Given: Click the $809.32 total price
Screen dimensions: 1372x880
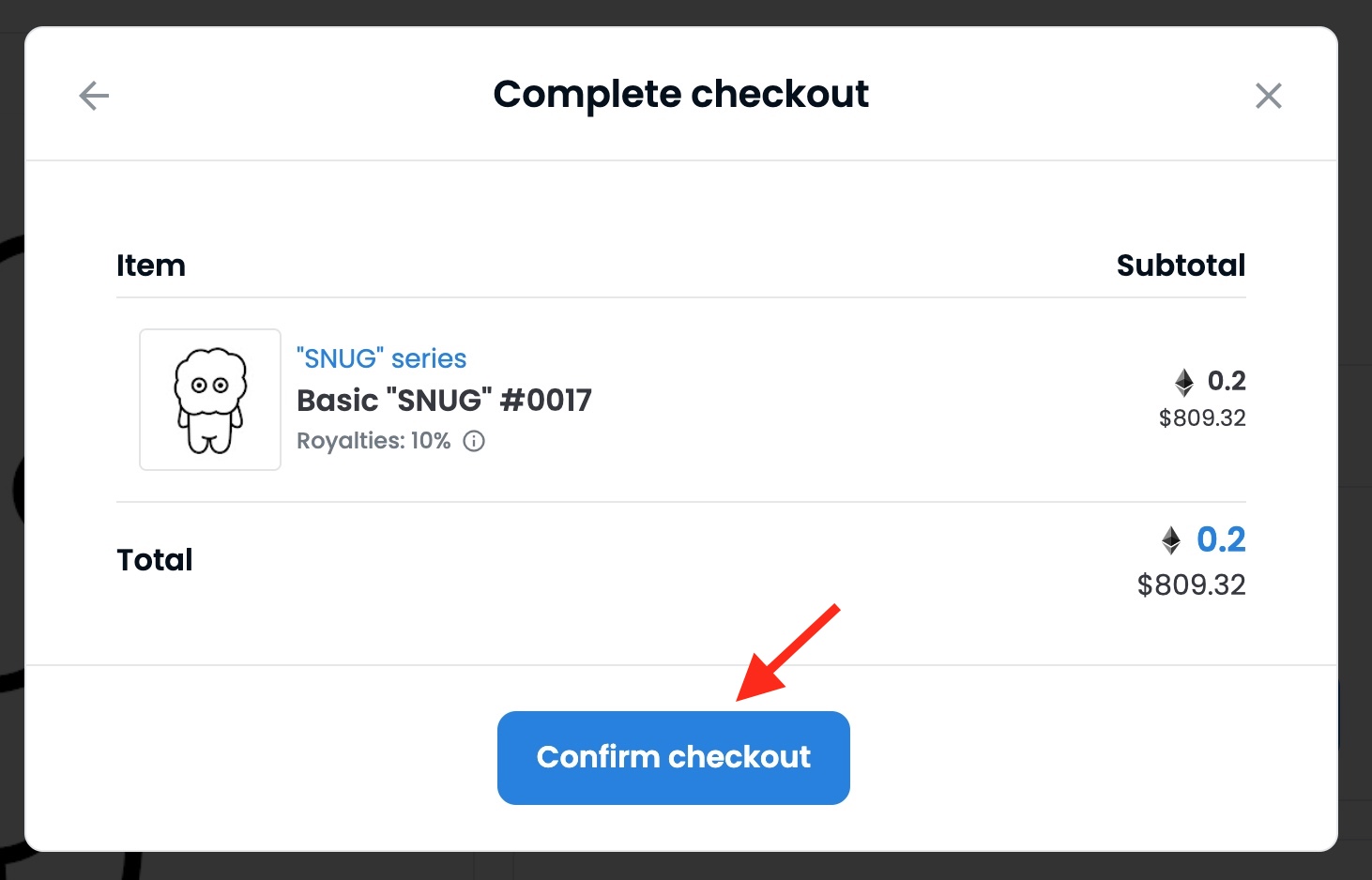Looking at the screenshot, I should click(1191, 585).
